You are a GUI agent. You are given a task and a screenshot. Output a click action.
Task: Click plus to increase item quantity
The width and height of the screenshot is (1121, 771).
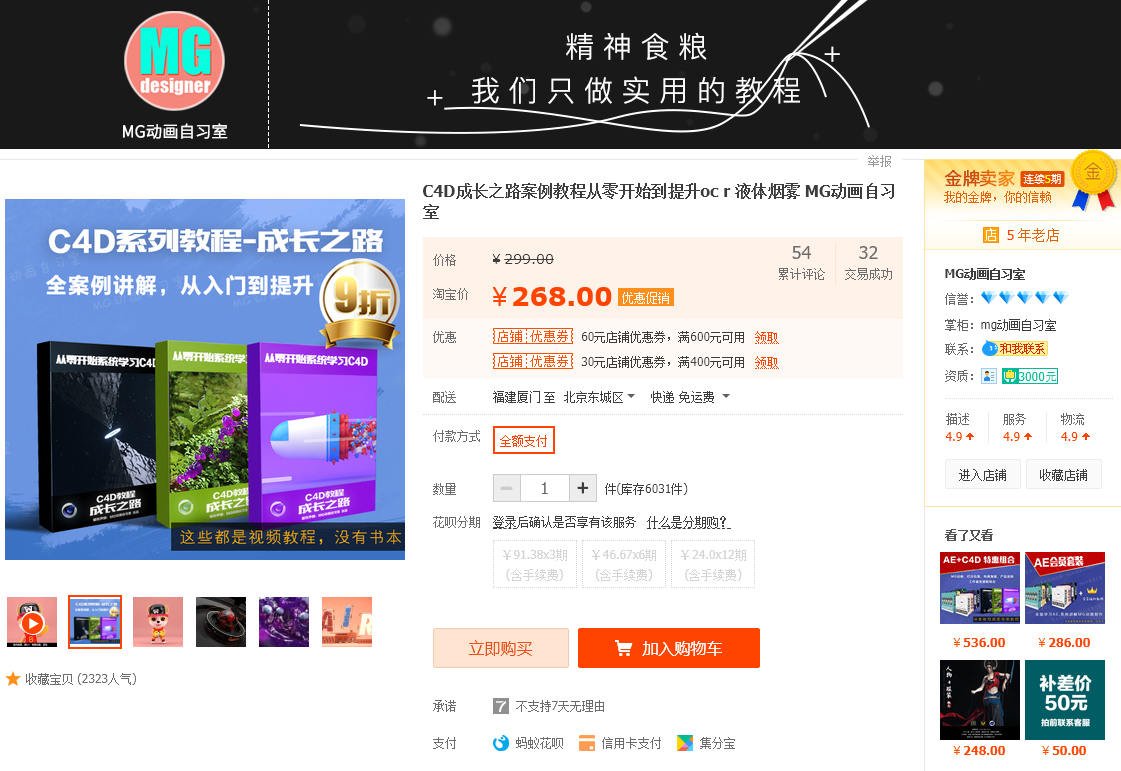click(x=583, y=488)
